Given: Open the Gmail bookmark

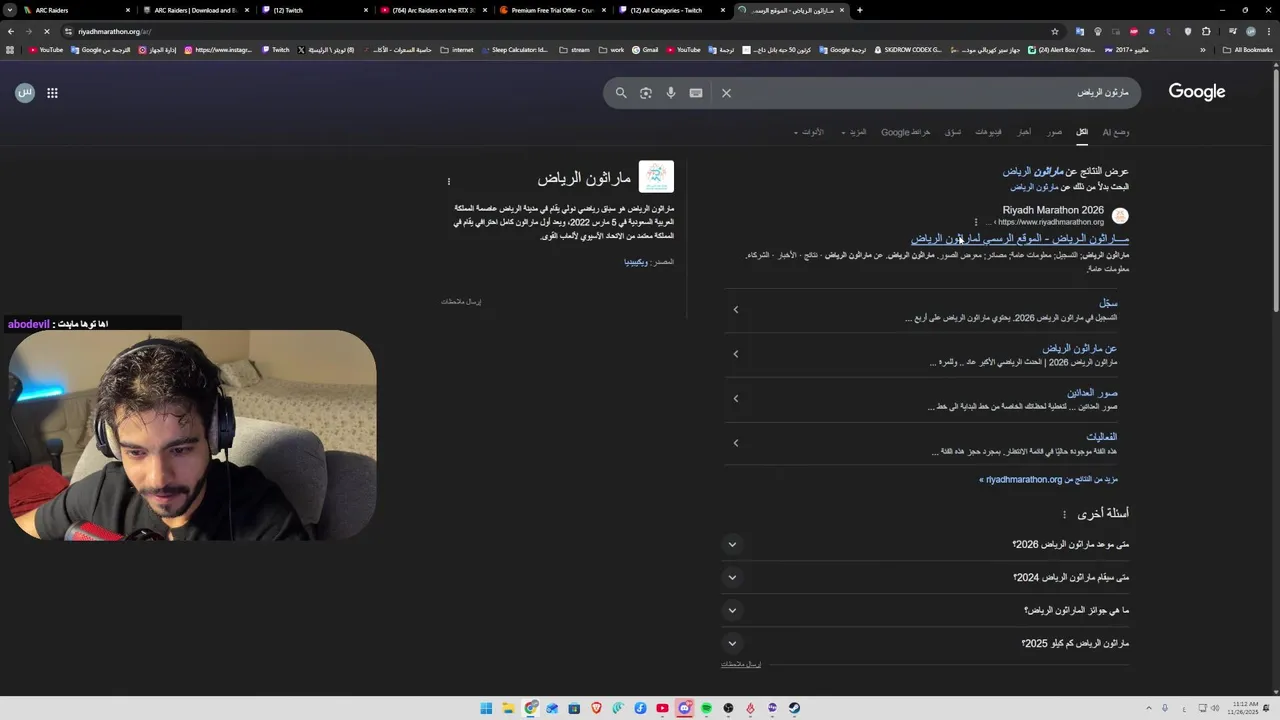Looking at the screenshot, I should (644, 50).
